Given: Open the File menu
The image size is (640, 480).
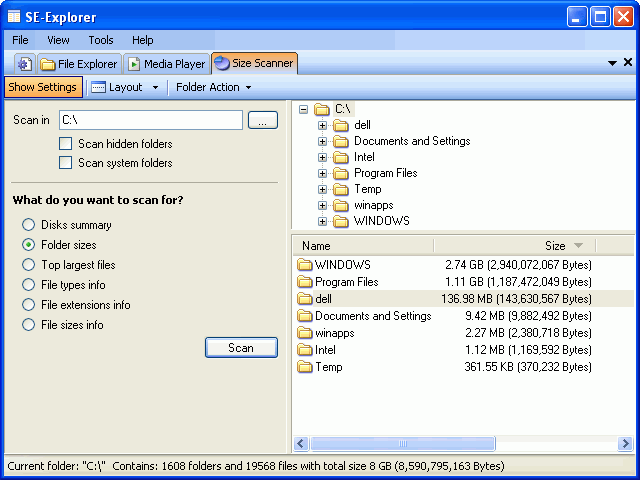Looking at the screenshot, I should pyautogui.click(x=20, y=40).
